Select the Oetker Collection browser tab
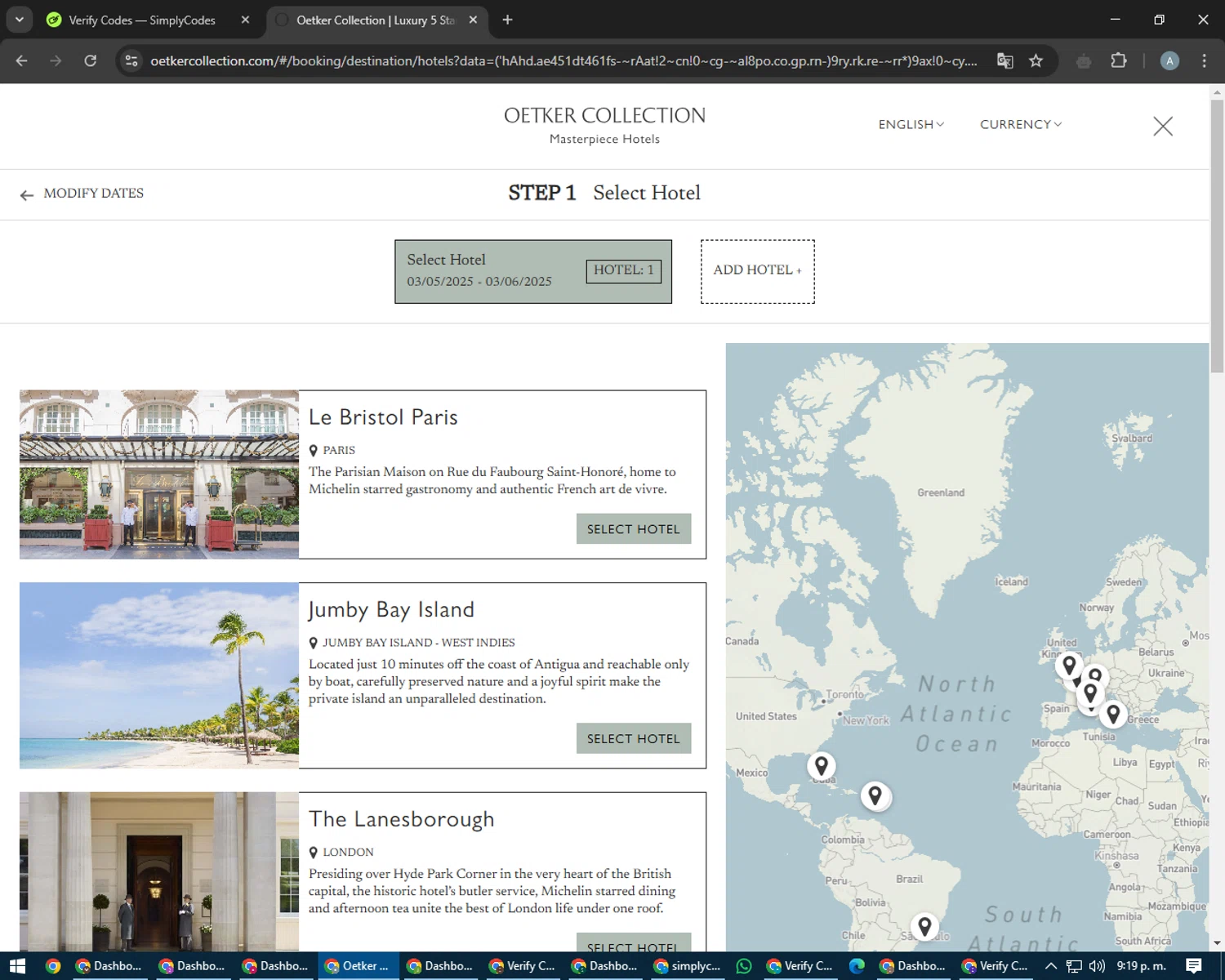Screen dimensions: 1225x980 376,20
